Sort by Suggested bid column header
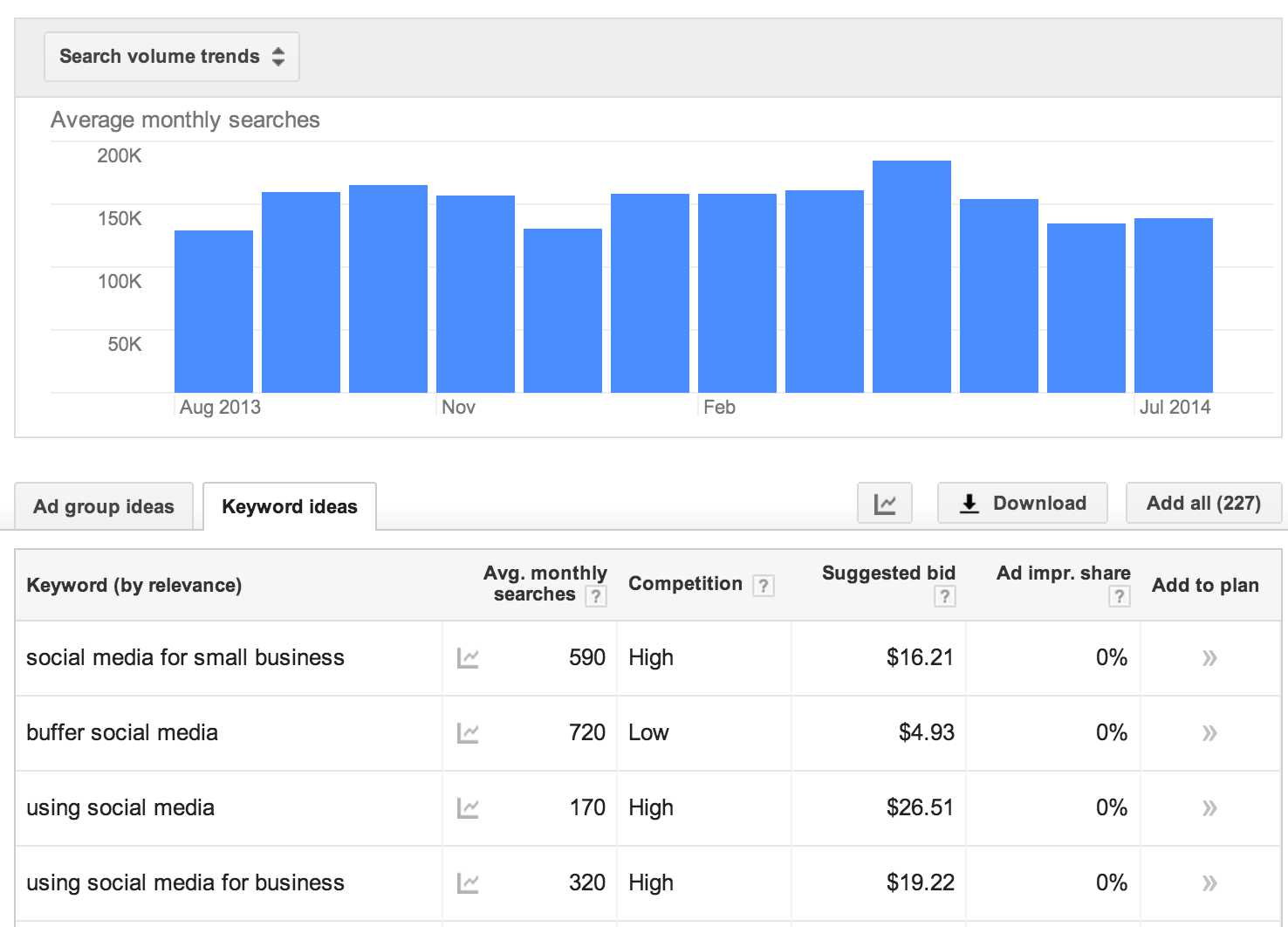The image size is (1288, 927). coord(888,573)
